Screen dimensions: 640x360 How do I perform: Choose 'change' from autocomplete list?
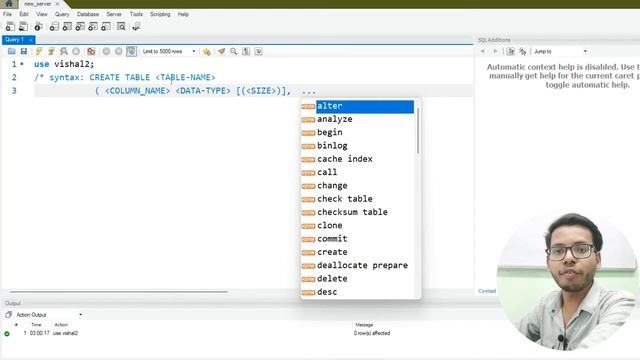358,186
